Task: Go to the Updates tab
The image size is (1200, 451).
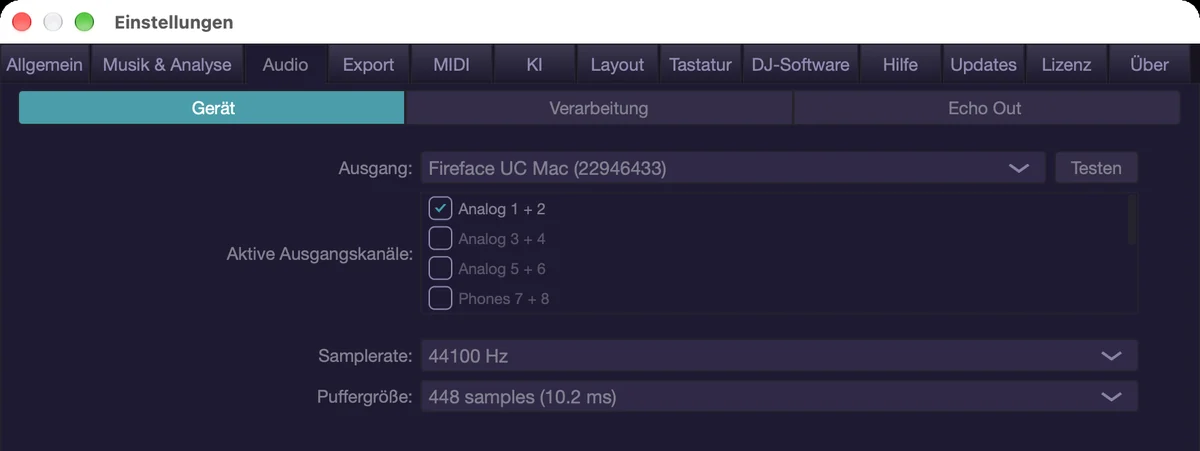Action: pyautogui.click(x=983, y=65)
